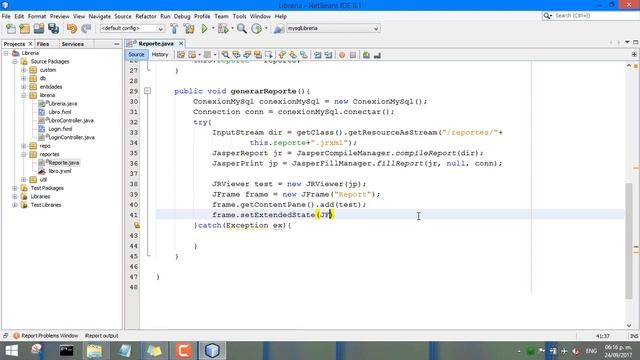Screen dimensions: 640x360
Task: Collapse the Source Packages node
Action: [15, 61]
